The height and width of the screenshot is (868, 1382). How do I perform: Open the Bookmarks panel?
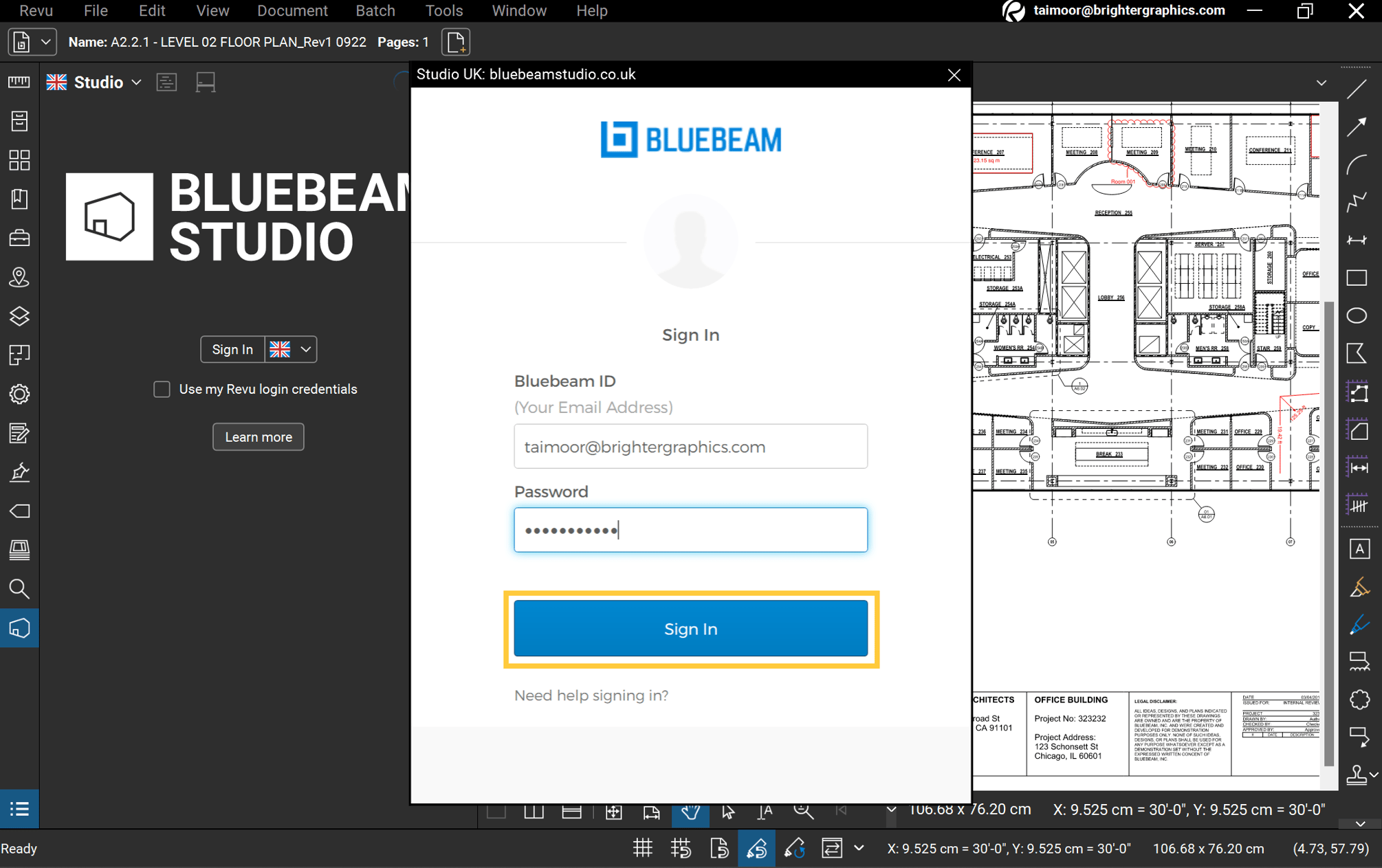point(19,199)
